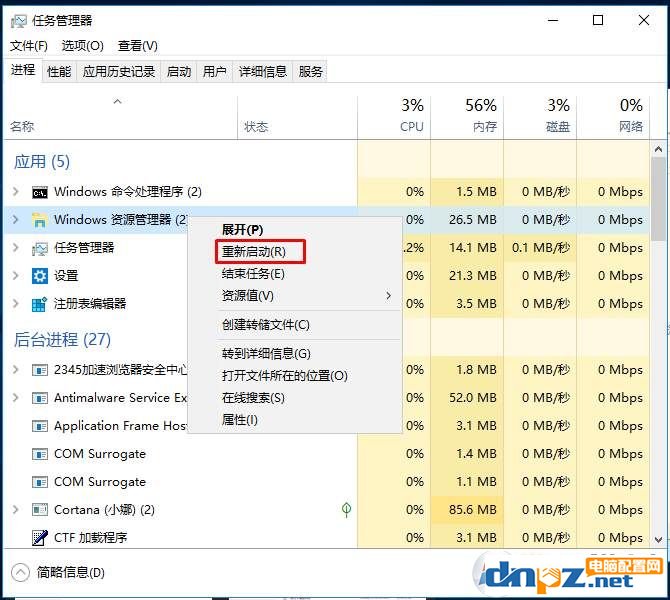Collapse to 简略信息 using the circle arrow icon

tap(20, 573)
